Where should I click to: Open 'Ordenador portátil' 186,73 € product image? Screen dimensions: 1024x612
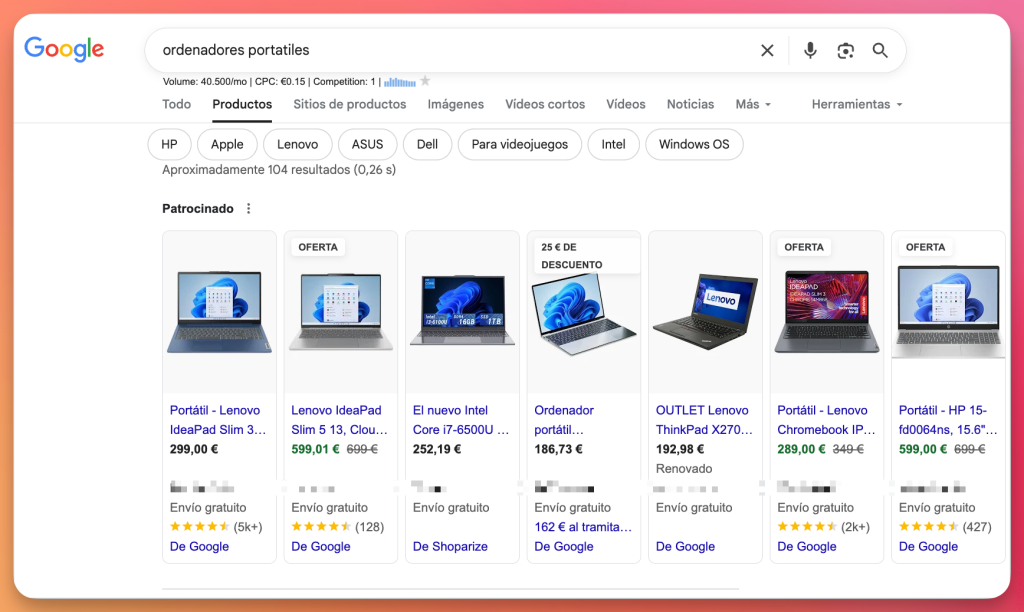(584, 314)
